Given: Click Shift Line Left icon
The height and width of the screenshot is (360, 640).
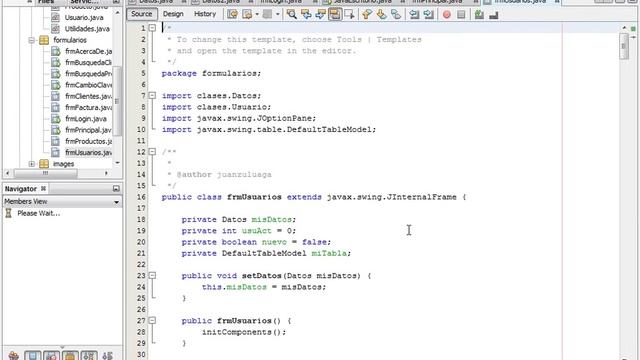Looking at the screenshot, I should click(x=414, y=14).
